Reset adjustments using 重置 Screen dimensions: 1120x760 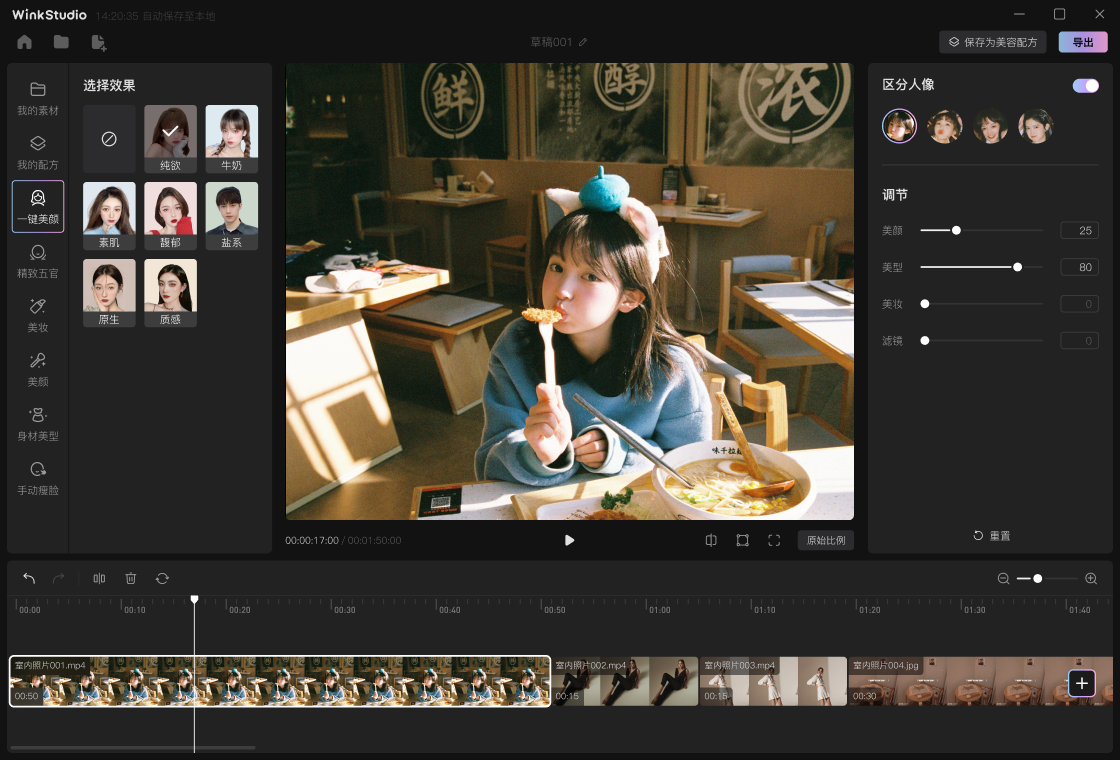click(x=992, y=535)
